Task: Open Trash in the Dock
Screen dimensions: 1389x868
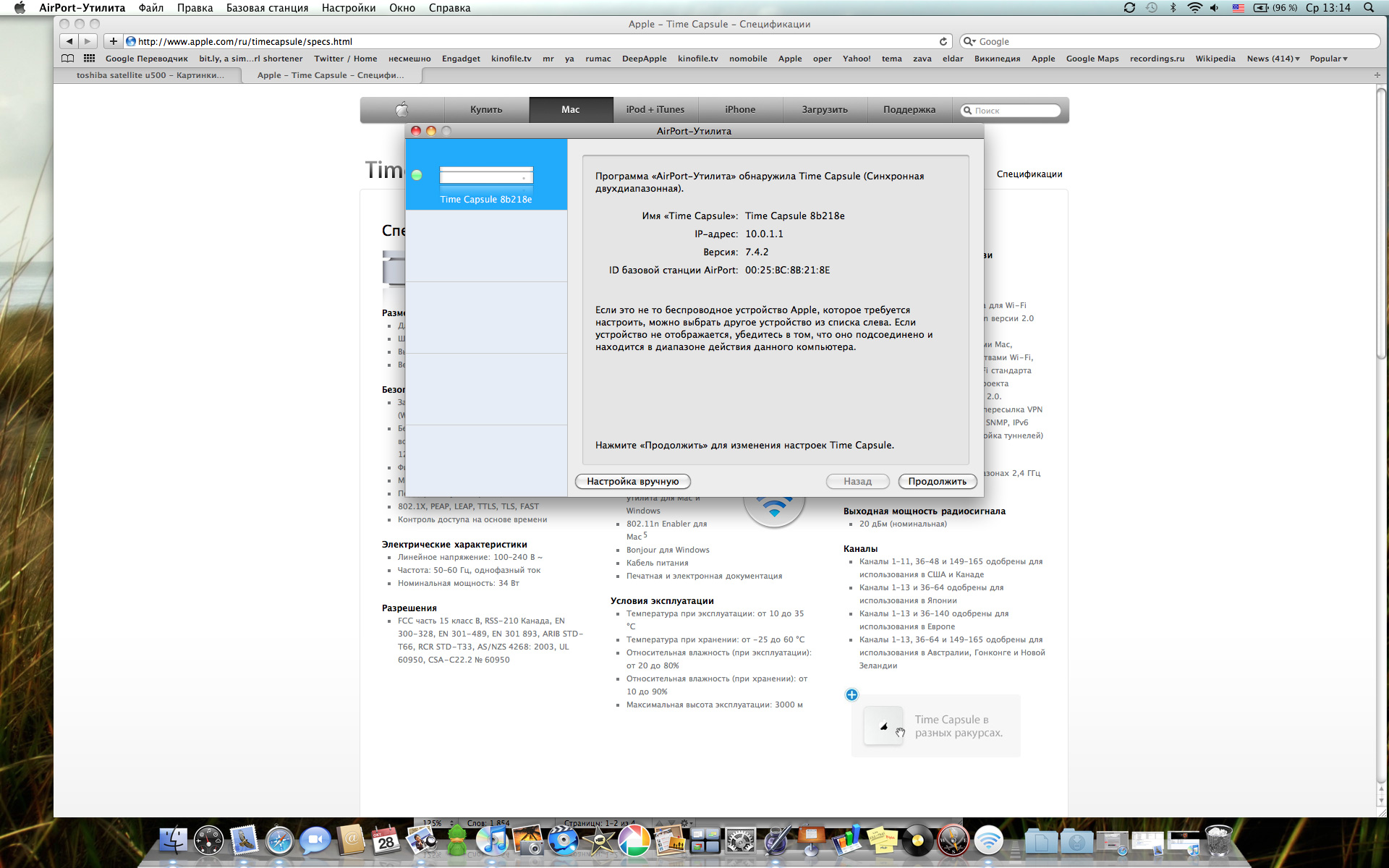Action: point(1218,841)
